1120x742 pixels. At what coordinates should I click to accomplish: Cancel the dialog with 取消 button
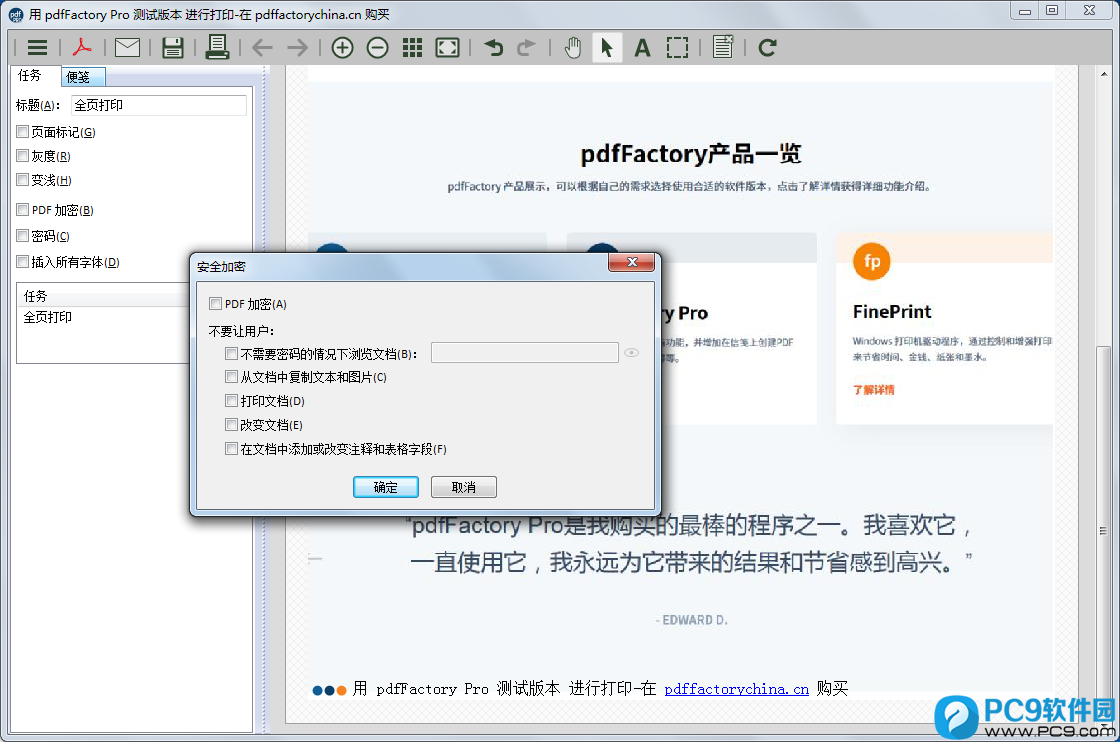click(x=464, y=487)
